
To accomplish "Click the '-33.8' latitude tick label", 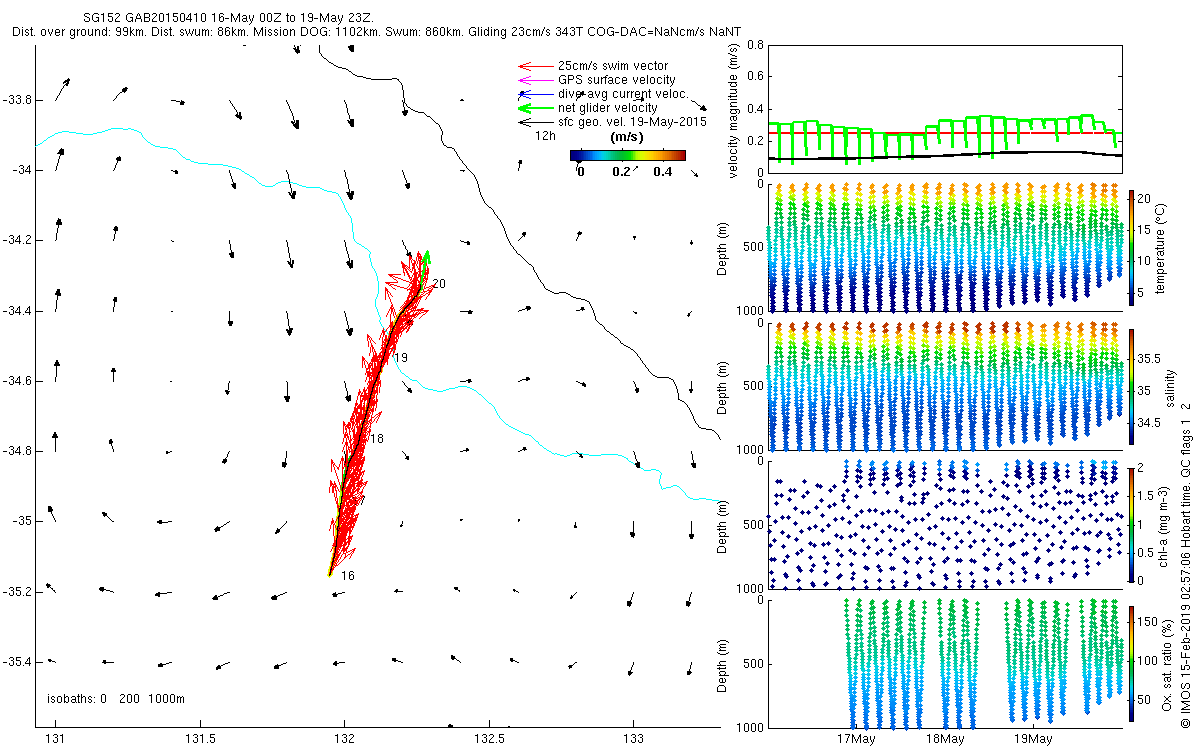I will click(x=16, y=100).
